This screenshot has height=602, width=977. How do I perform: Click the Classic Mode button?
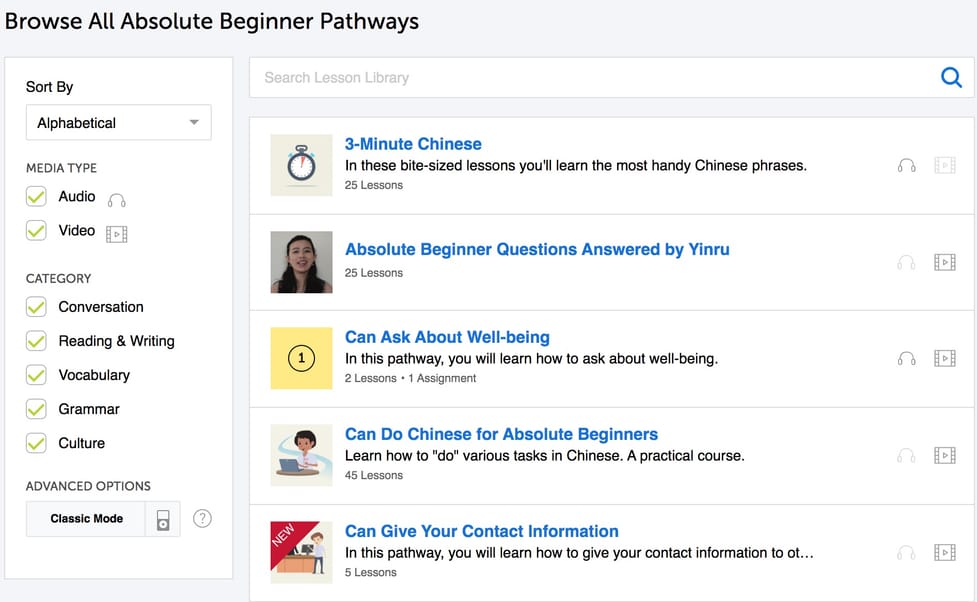pyautogui.click(x=86, y=519)
